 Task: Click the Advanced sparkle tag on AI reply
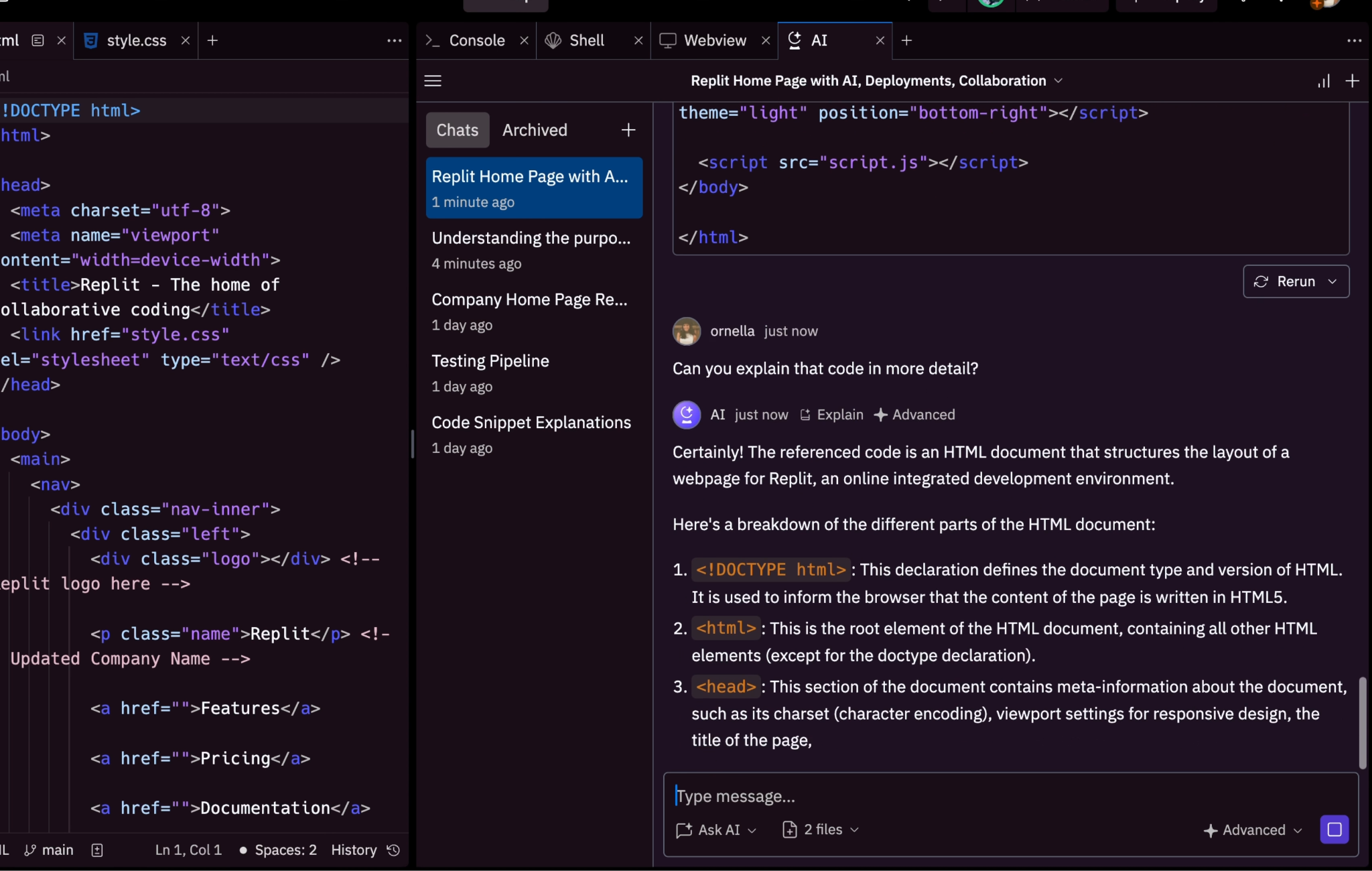click(914, 415)
